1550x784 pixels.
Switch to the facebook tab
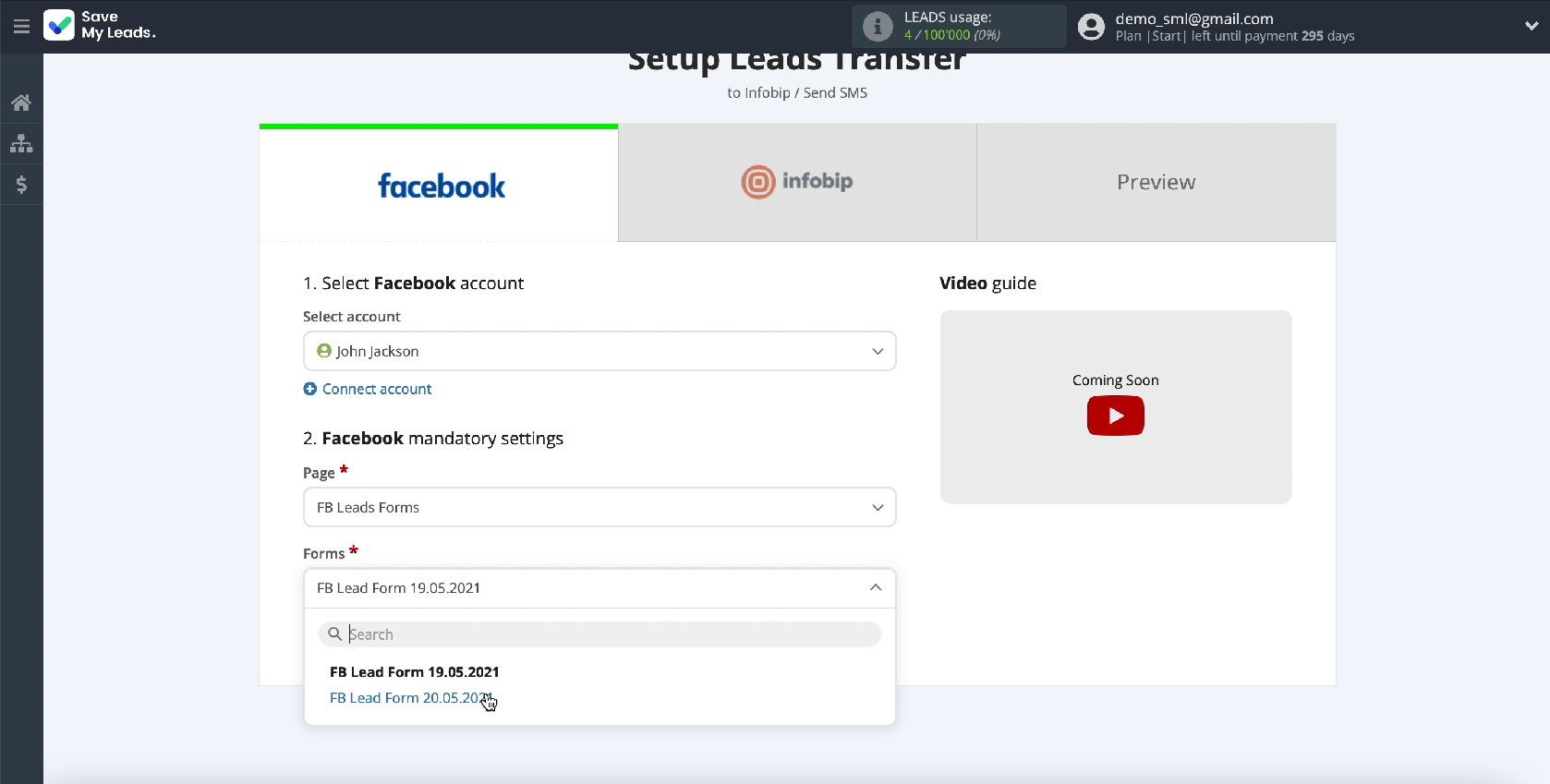(439, 184)
